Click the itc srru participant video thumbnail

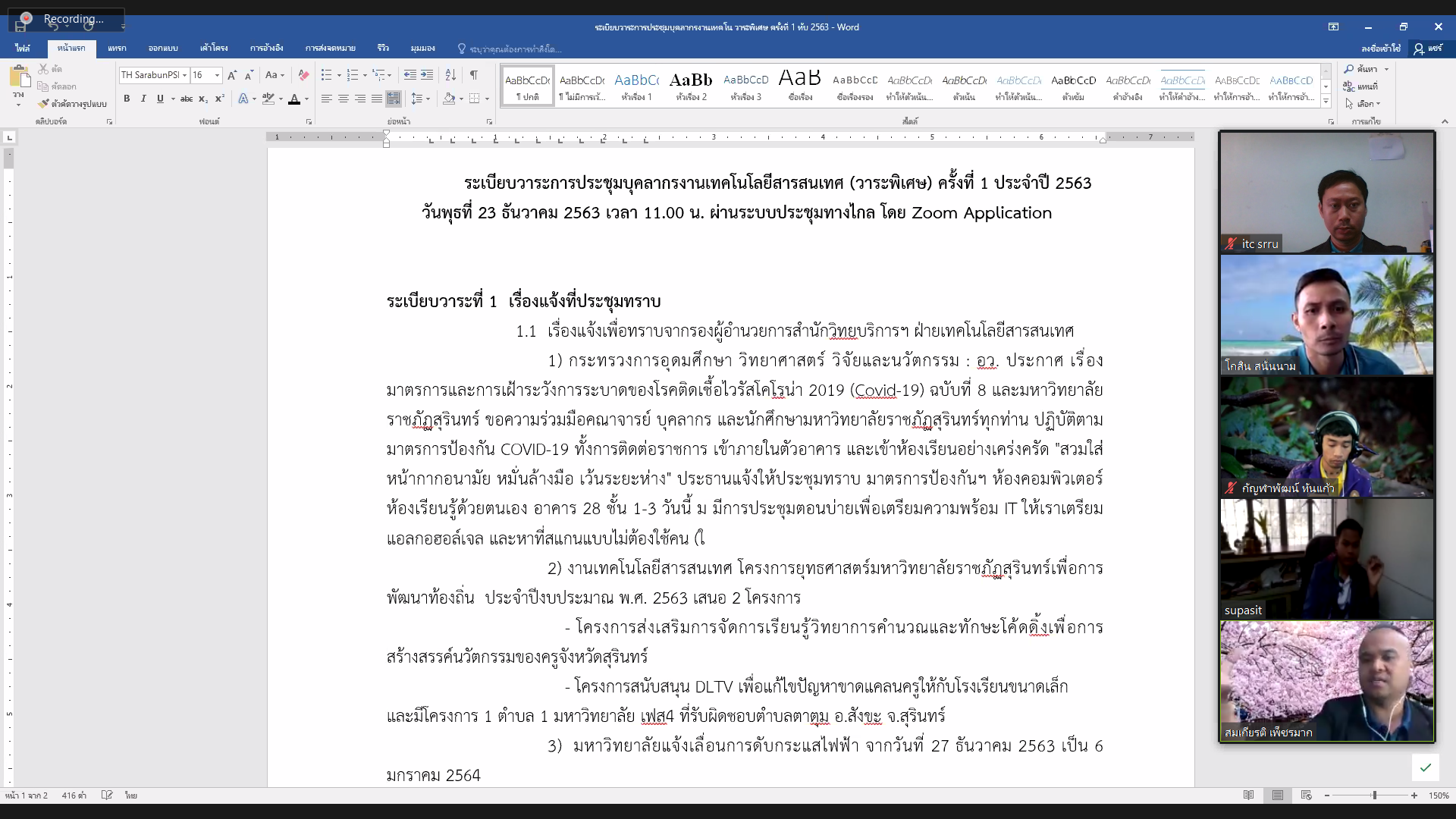click(x=1326, y=192)
